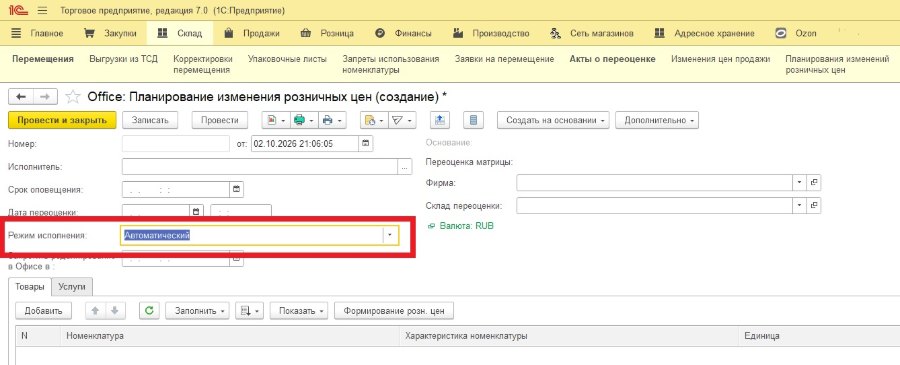Open the sort rows icon dropdown

point(250,310)
